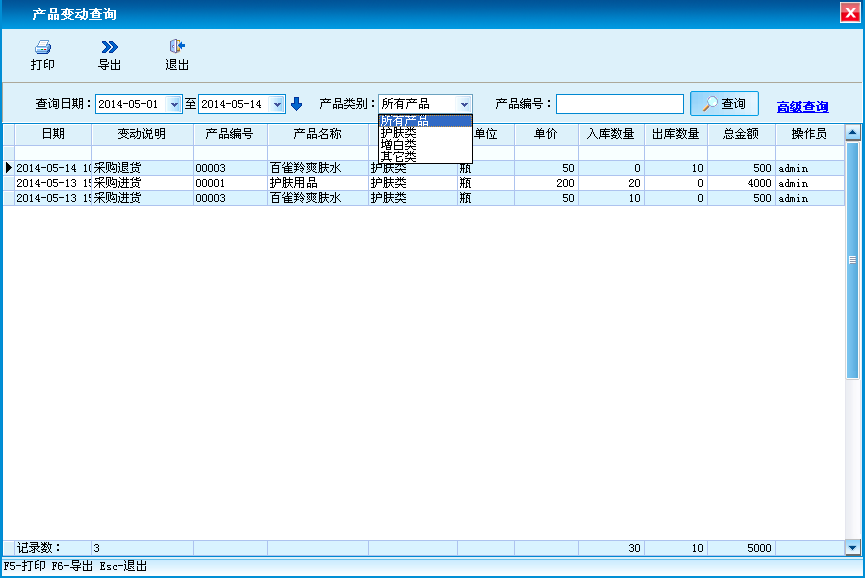The height and width of the screenshot is (578, 865).
Task: Sort by the 总金额 column header
Action: coord(741,133)
